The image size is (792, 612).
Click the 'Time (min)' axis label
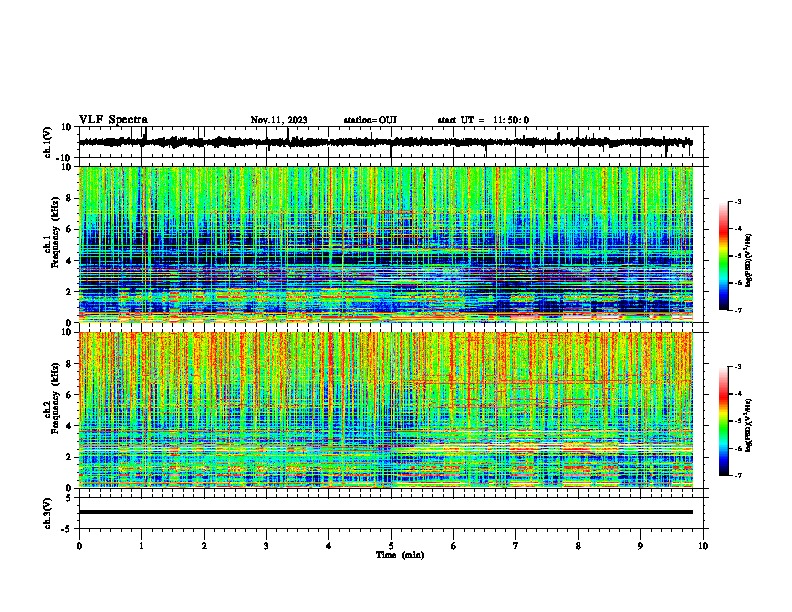click(400, 555)
